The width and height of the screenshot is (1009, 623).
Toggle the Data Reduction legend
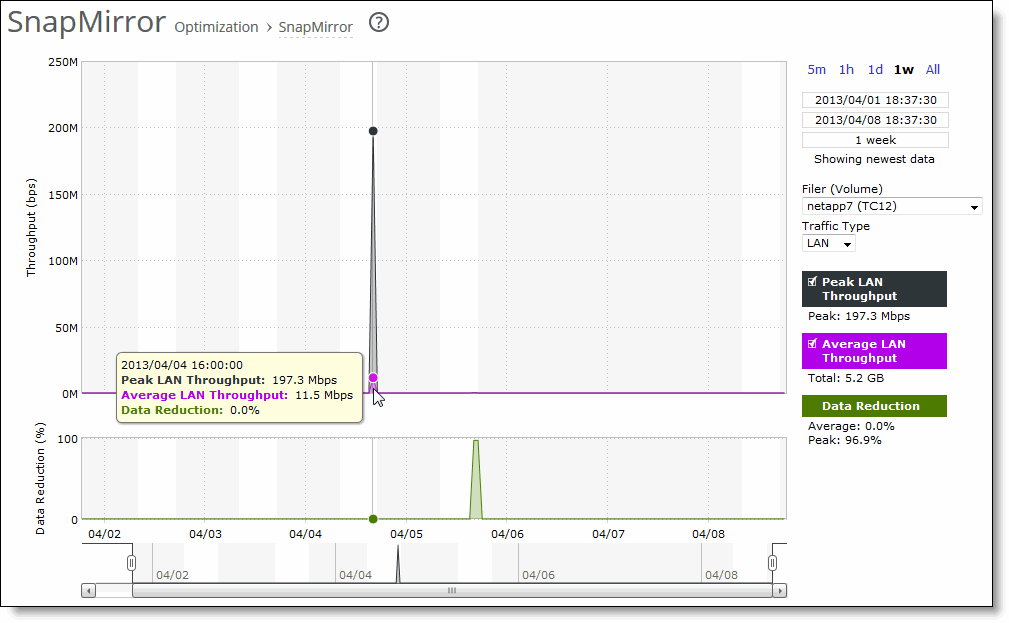click(x=873, y=406)
